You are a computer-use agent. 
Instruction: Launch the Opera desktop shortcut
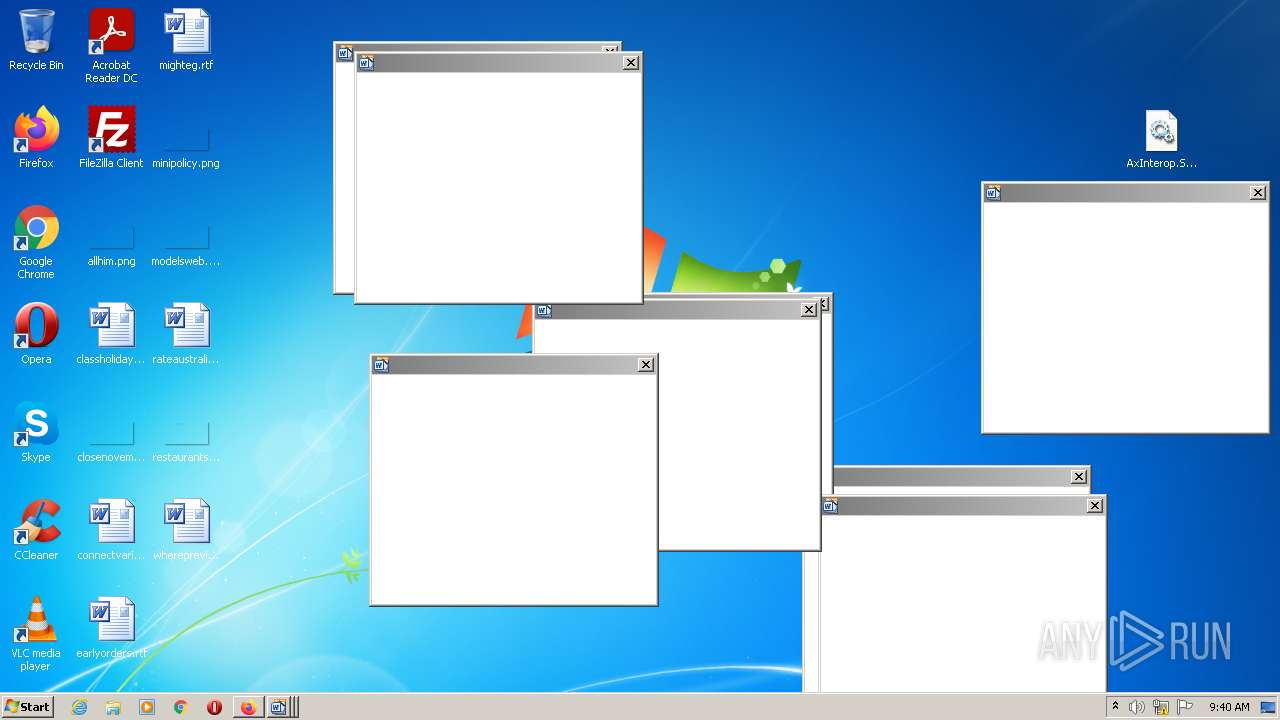[x=36, y=334]
